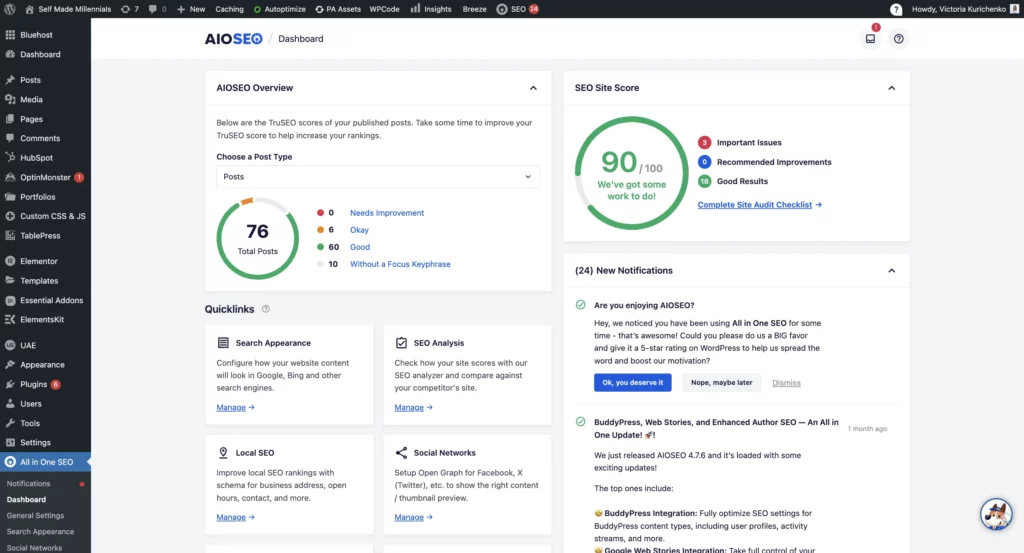Click Quicklinks help question icon
The width and height of the screenshot is (1024, 553).
pos(266,309)
